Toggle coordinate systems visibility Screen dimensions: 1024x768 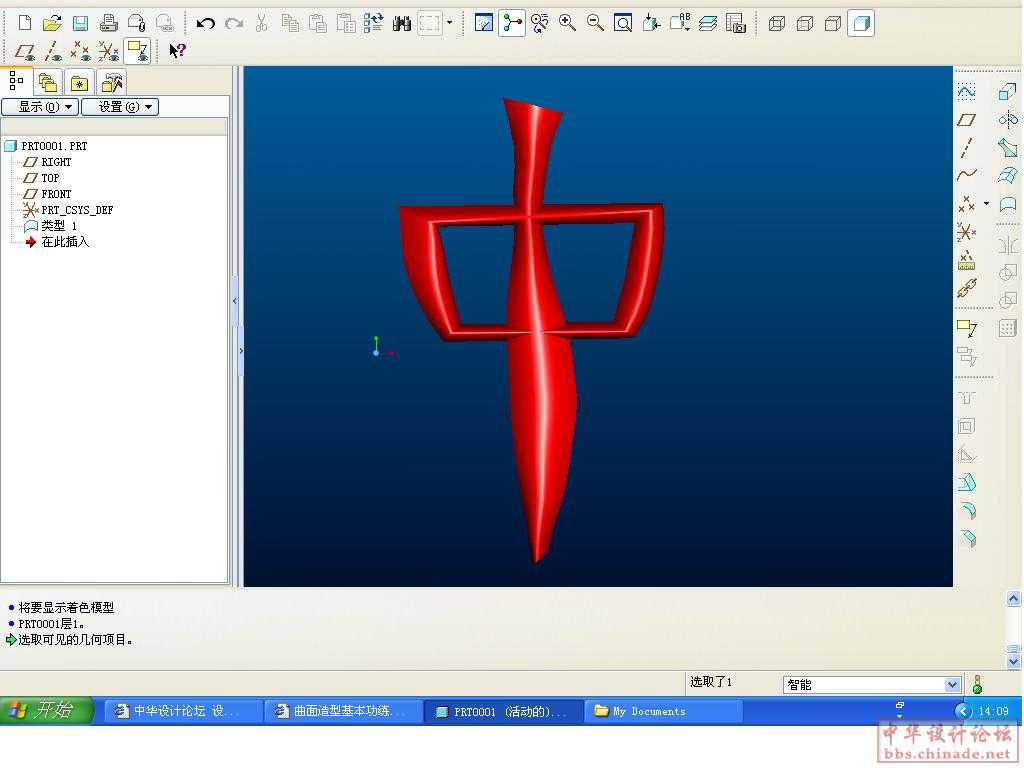(108, 51)
